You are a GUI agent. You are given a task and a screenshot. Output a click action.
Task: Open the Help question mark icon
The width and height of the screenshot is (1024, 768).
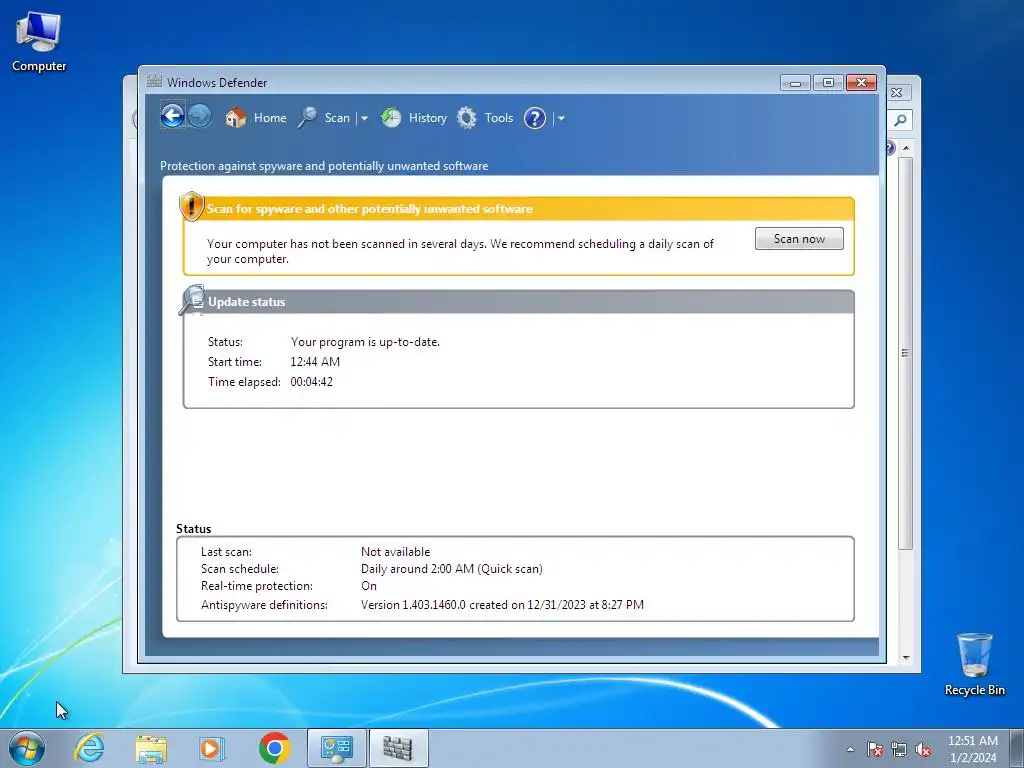(535, 118)
